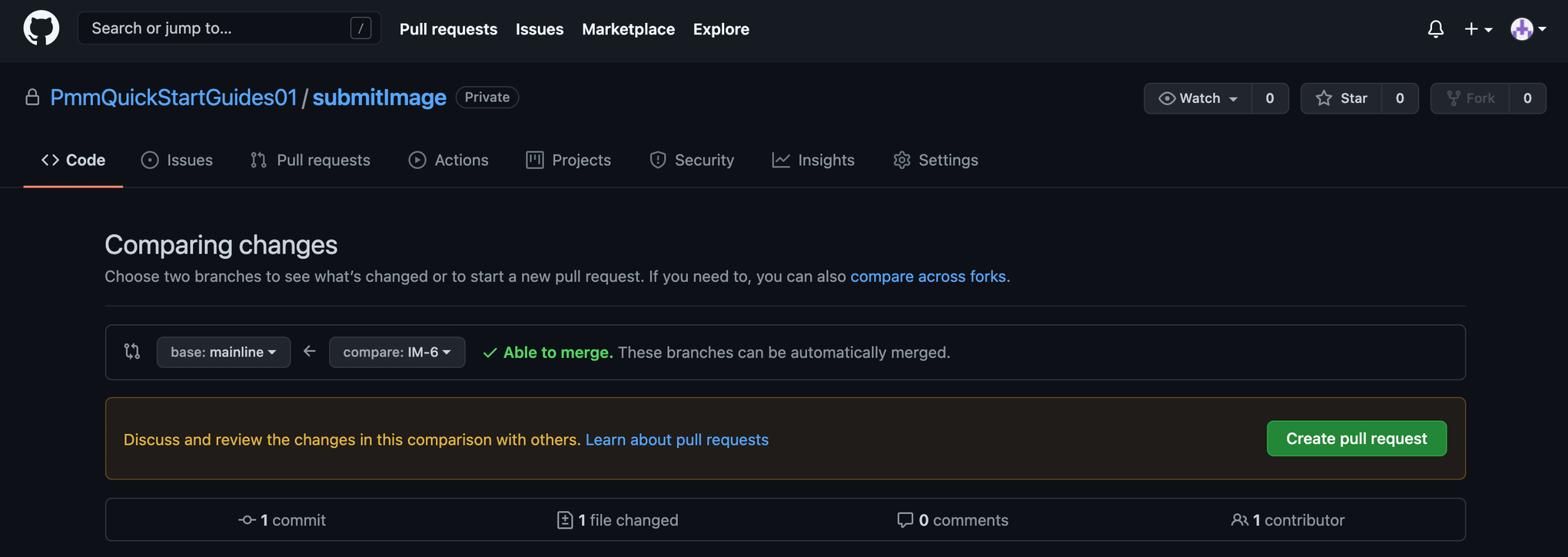
Task: Open the compare across forks link
Action: 928,277
